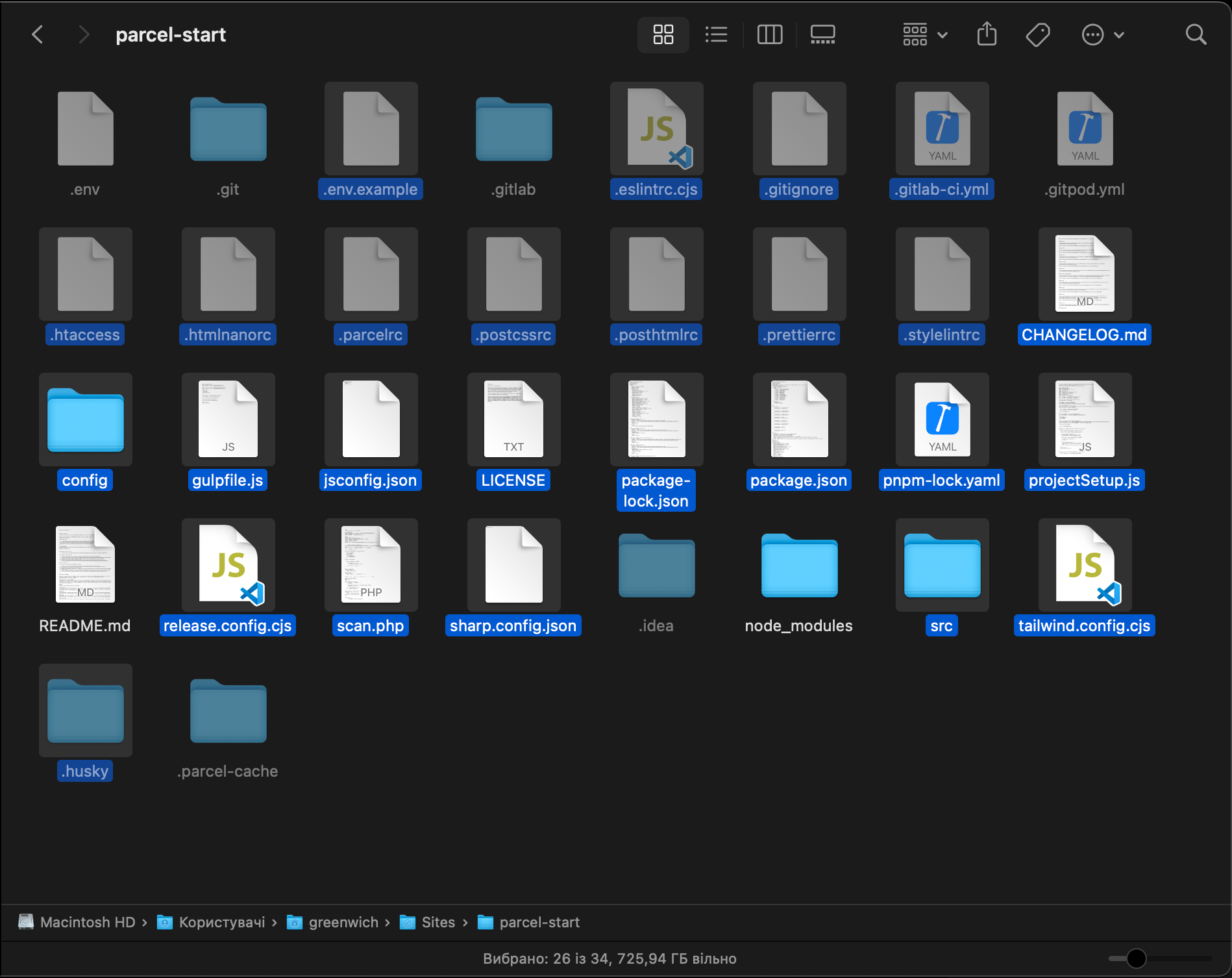Select the config folder icon

click(x=86, y=420)
